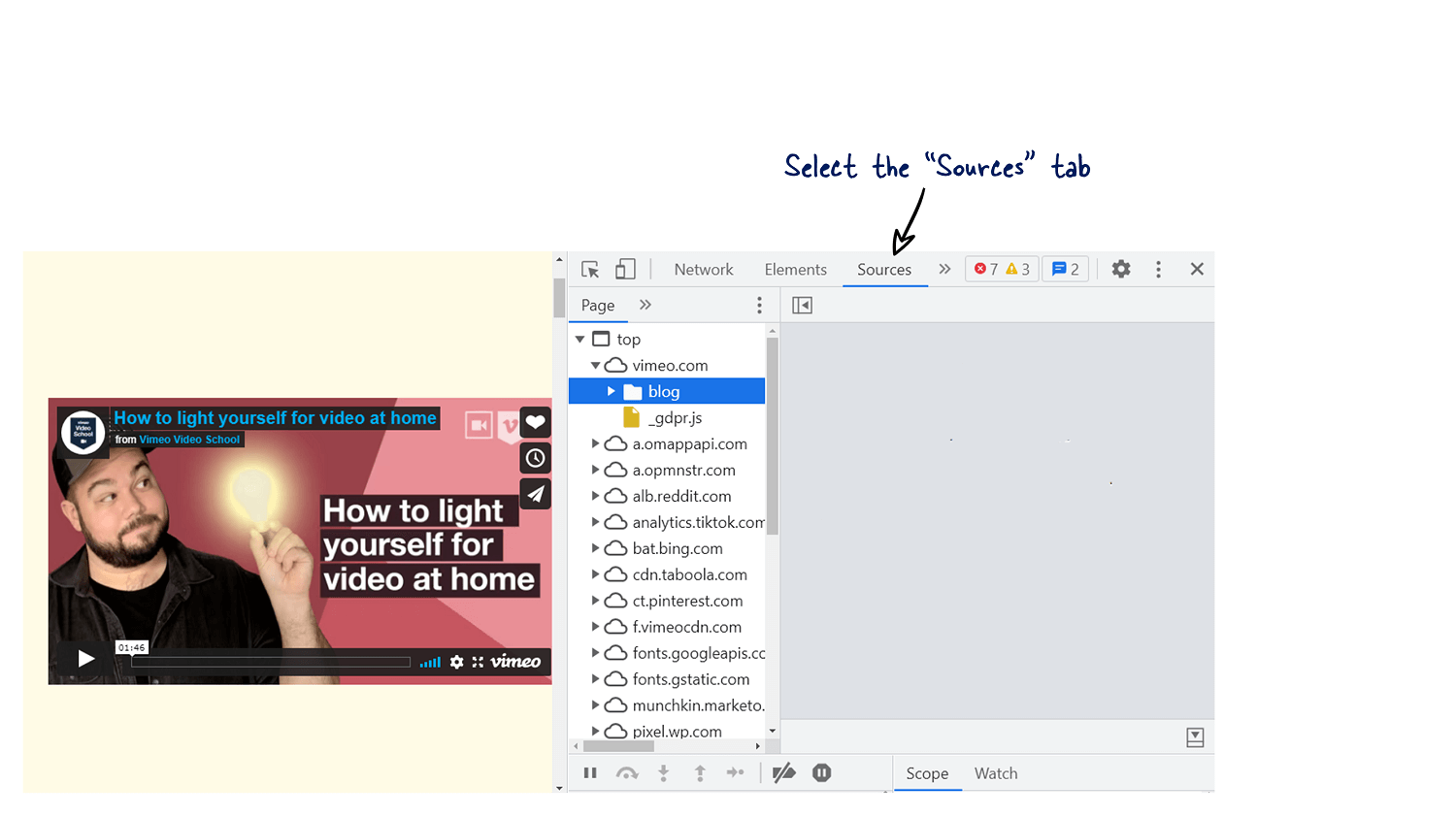Open video player settings gear
The height and width of the screenshot is (818, 1456).
[x=457, y=662]
